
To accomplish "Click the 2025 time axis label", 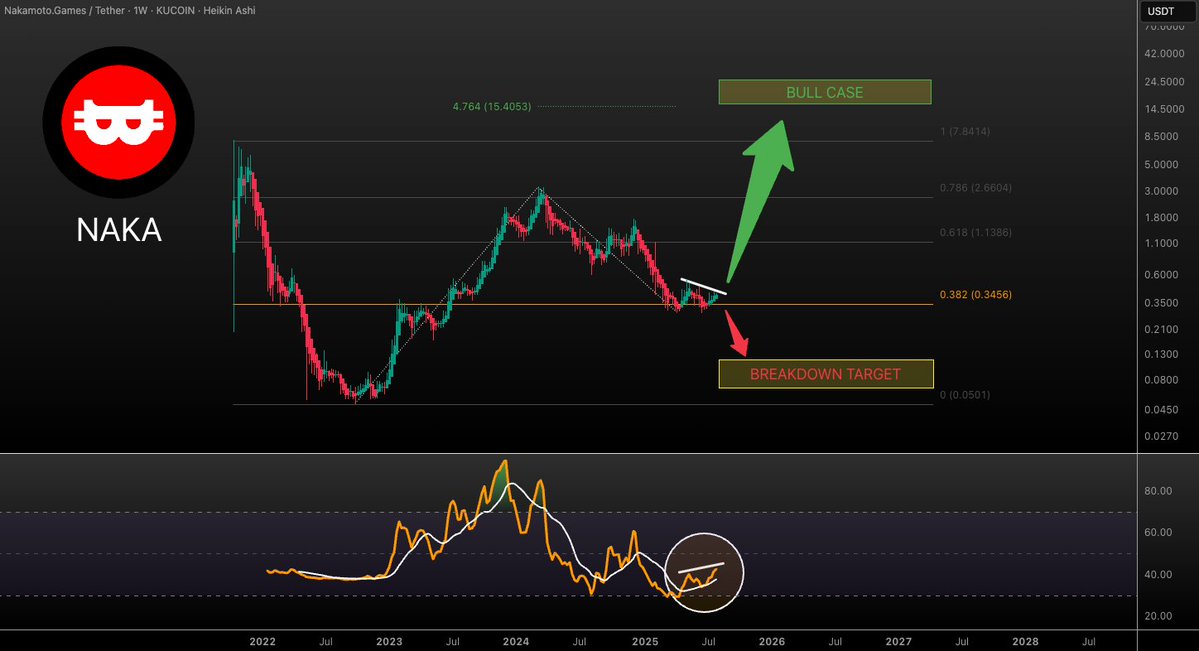I will tap(645, 642).
